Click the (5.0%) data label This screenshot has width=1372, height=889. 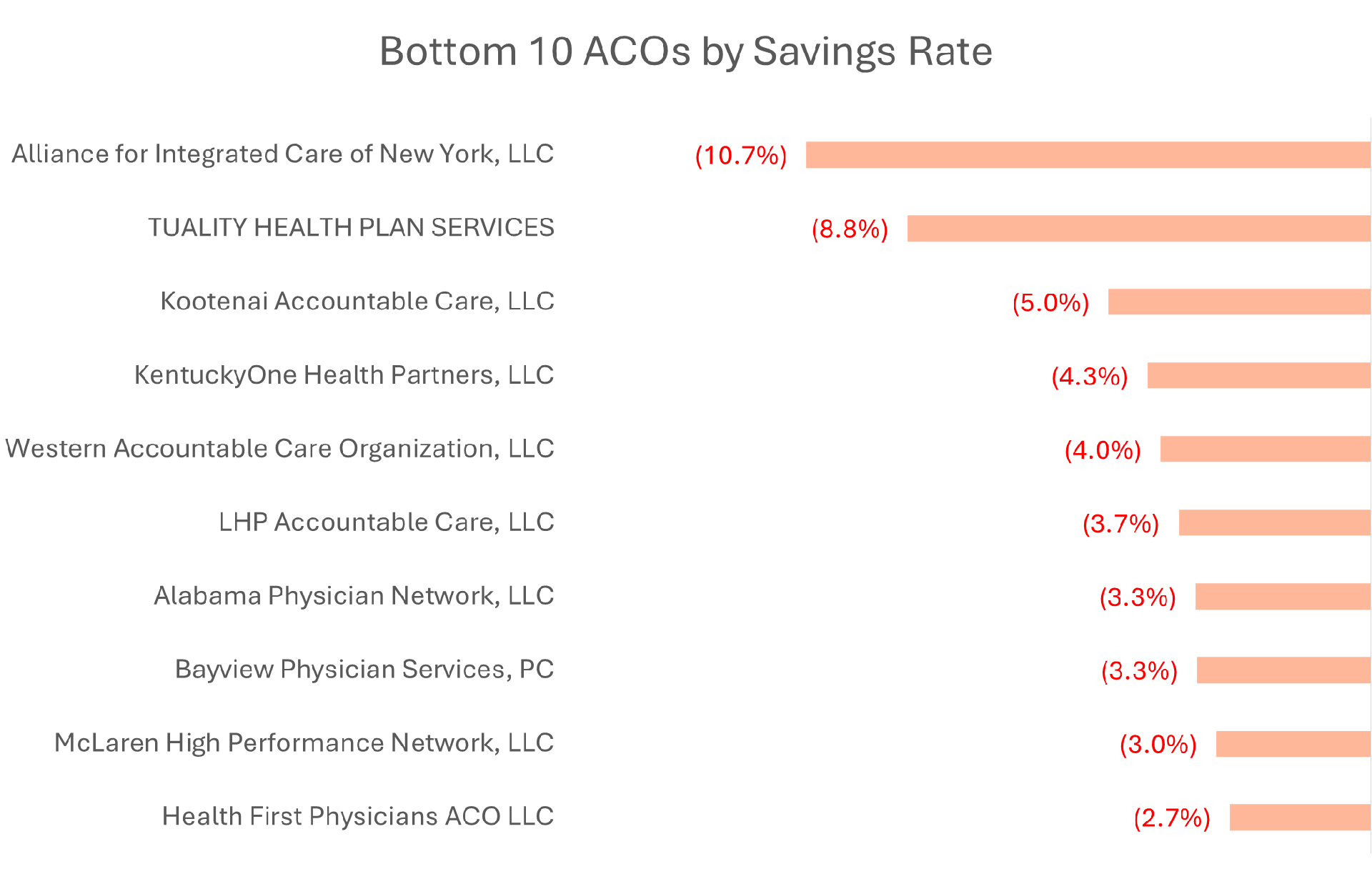(1050, 302)
